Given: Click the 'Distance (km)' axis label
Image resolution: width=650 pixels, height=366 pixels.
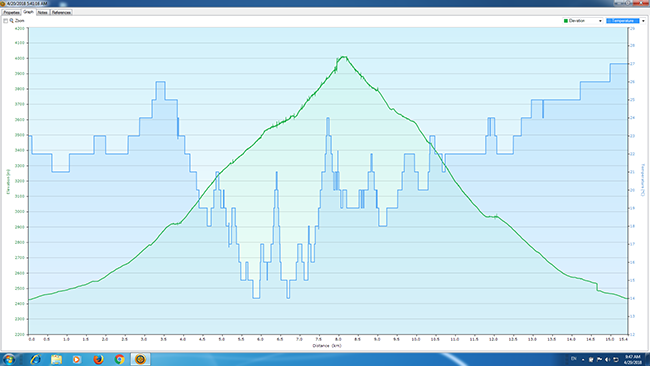Looking at the screenshot, I should [x=327, y=346].
